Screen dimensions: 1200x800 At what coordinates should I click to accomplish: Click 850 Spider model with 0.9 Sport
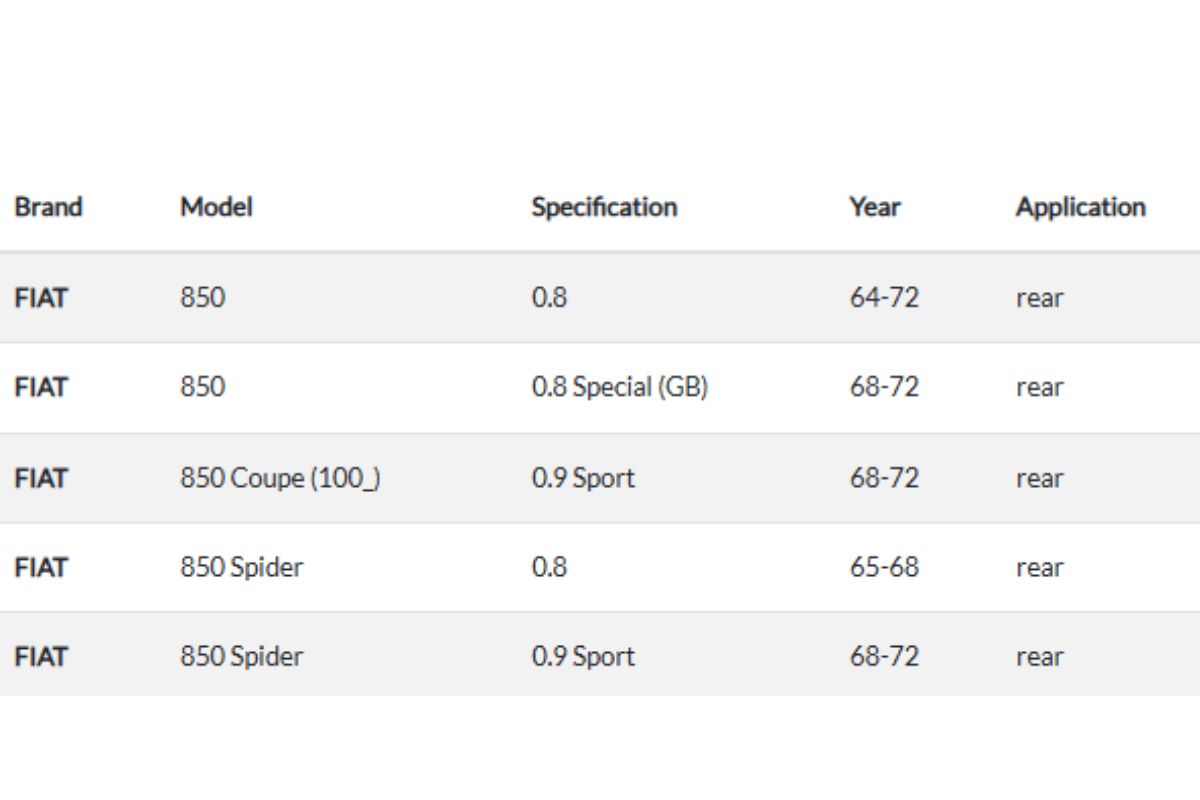(x=241, y=656)
